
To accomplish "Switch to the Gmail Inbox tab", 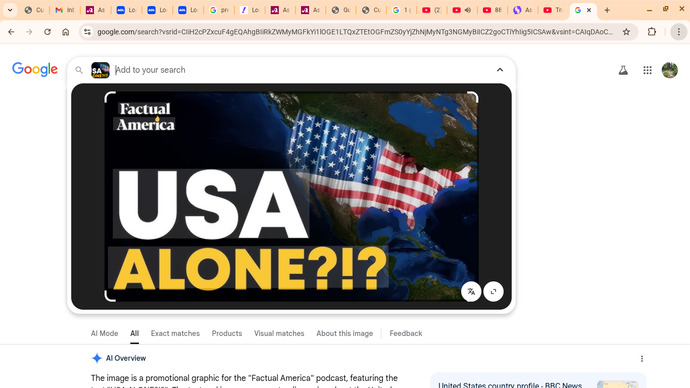I will coord(64,10).
